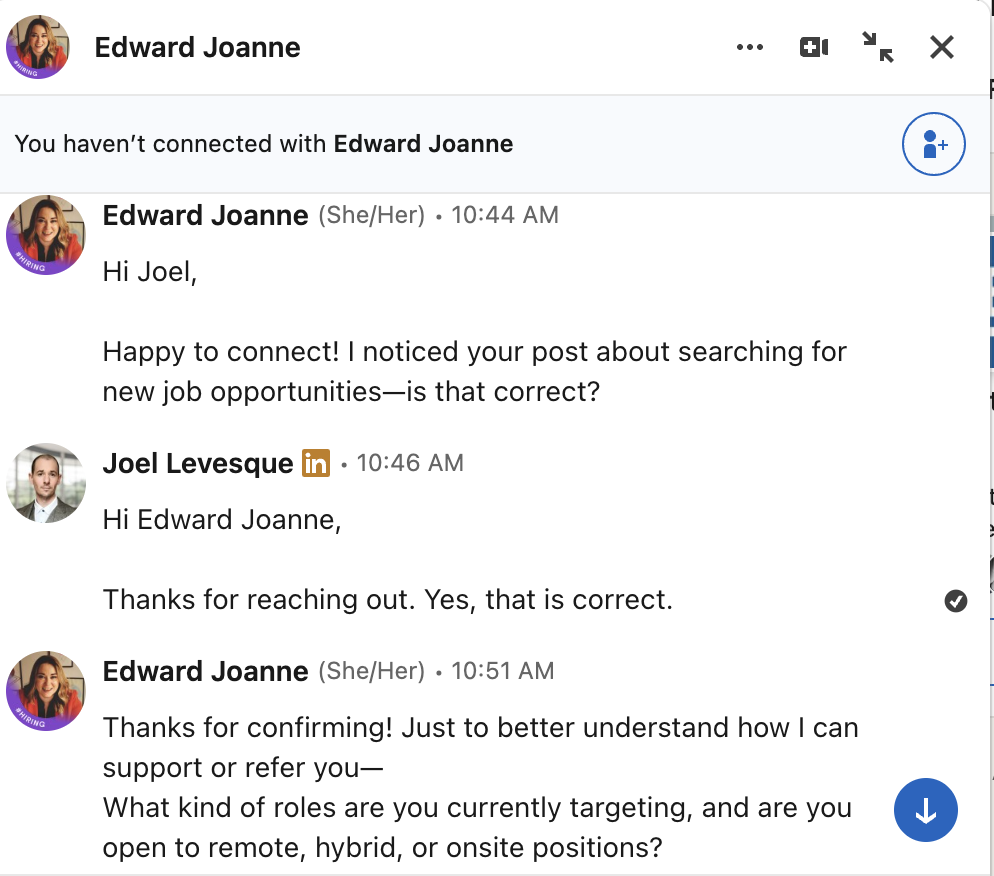The width and height of the screenshot is (994, 876).
Task: Select the 10:46 AM timestamp
Action: (x=410, y=463)
